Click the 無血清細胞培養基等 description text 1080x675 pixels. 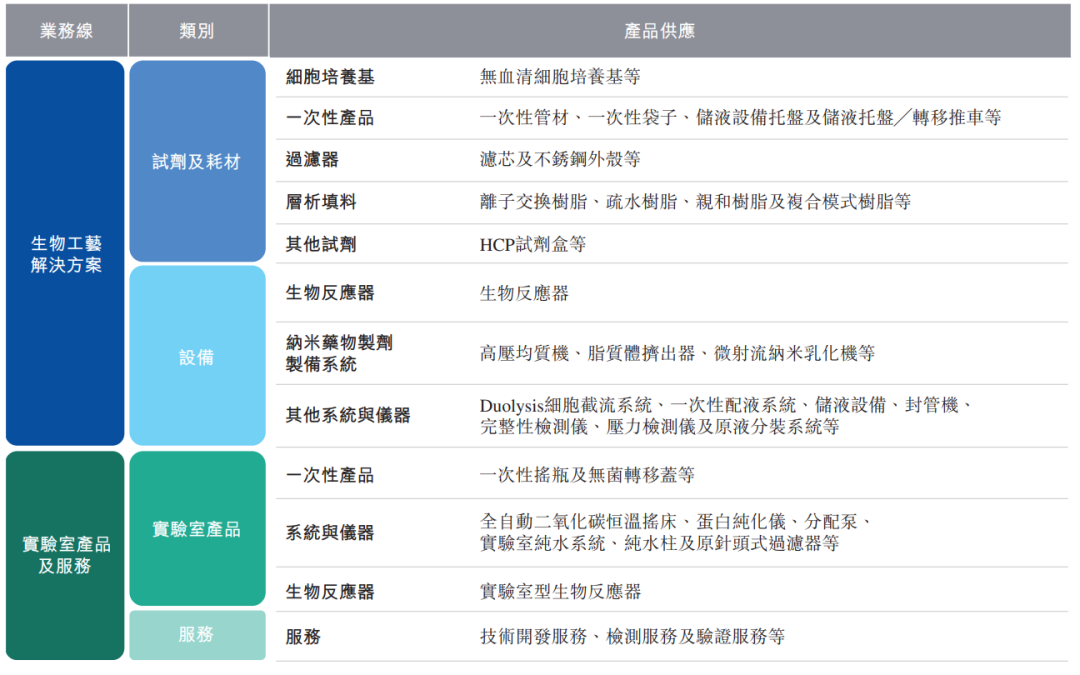click(x=560, y=77)
